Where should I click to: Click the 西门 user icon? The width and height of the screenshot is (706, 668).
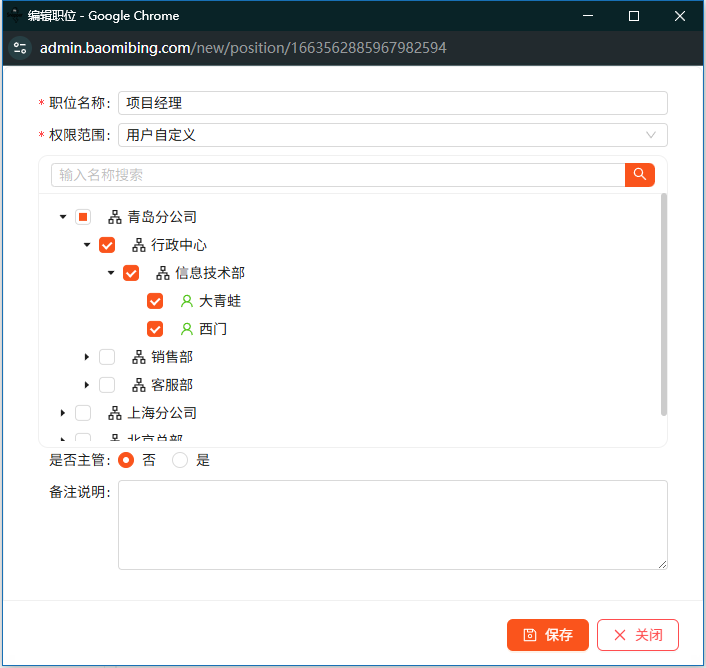(186, 329)
